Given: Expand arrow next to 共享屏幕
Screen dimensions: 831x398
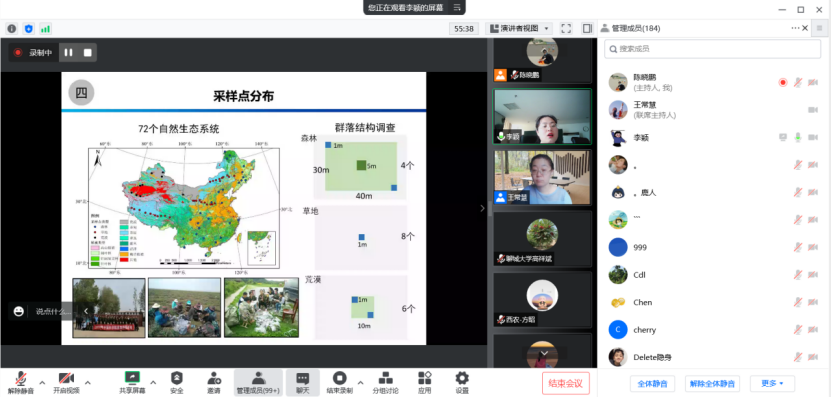Looking at the screenshot, I should click(153, 382).
